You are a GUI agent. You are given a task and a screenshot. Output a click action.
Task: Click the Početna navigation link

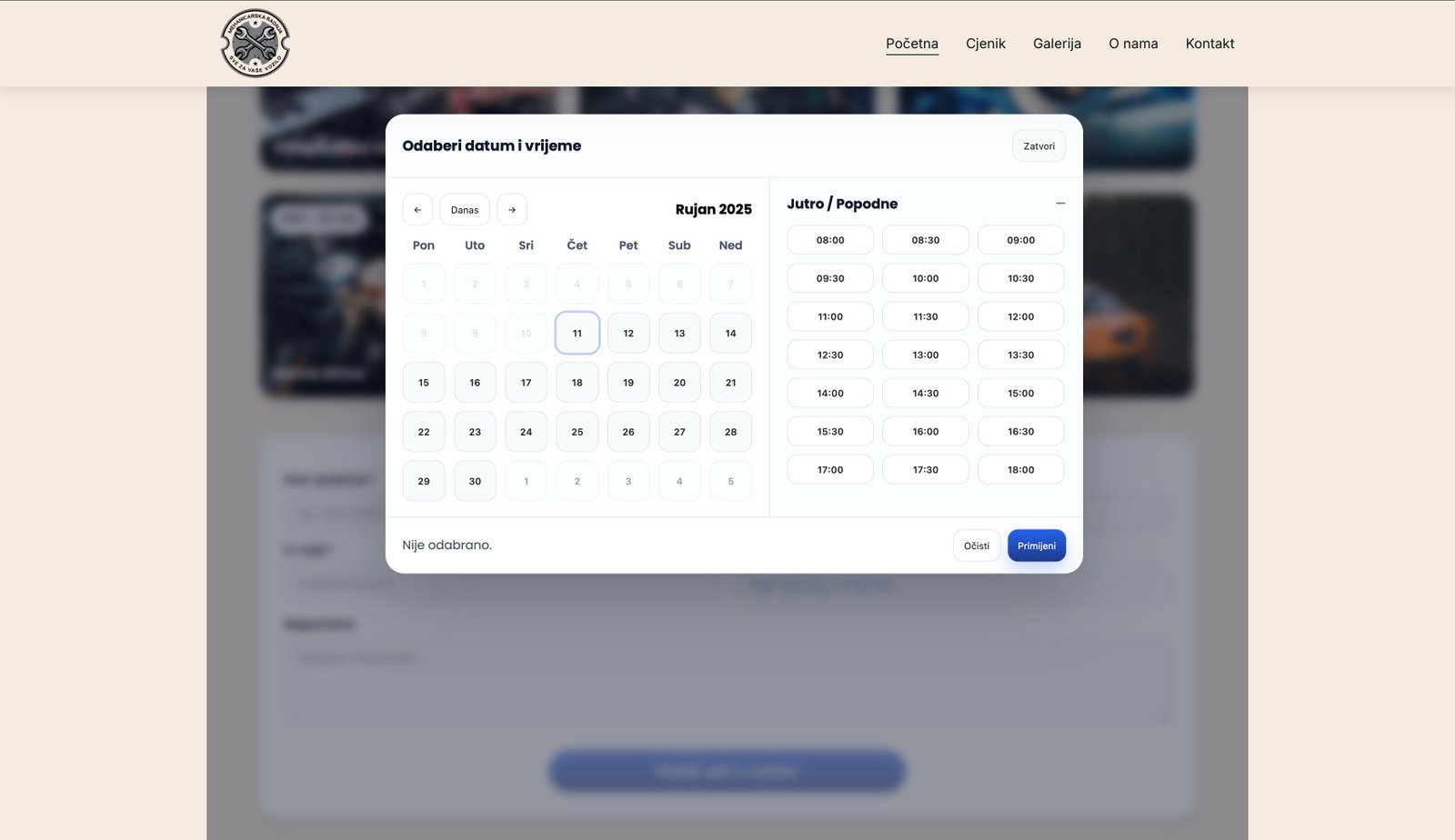[911, 43]
